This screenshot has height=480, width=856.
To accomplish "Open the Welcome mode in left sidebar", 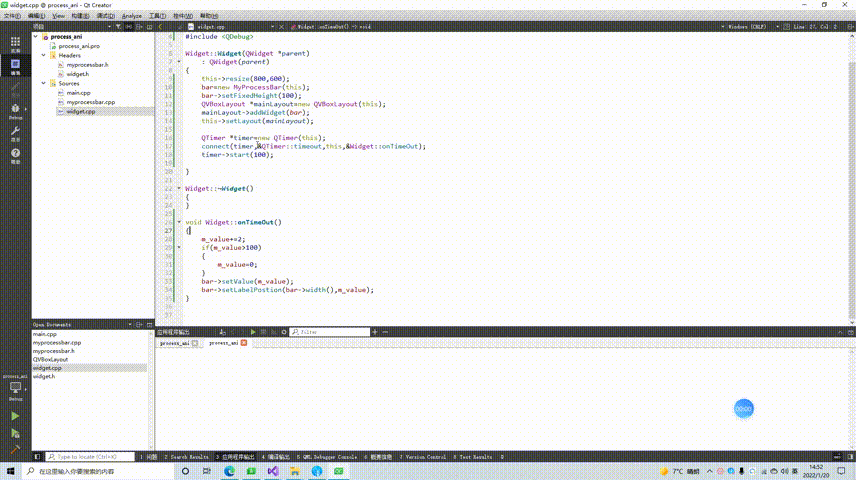I will tap(15, 44).
